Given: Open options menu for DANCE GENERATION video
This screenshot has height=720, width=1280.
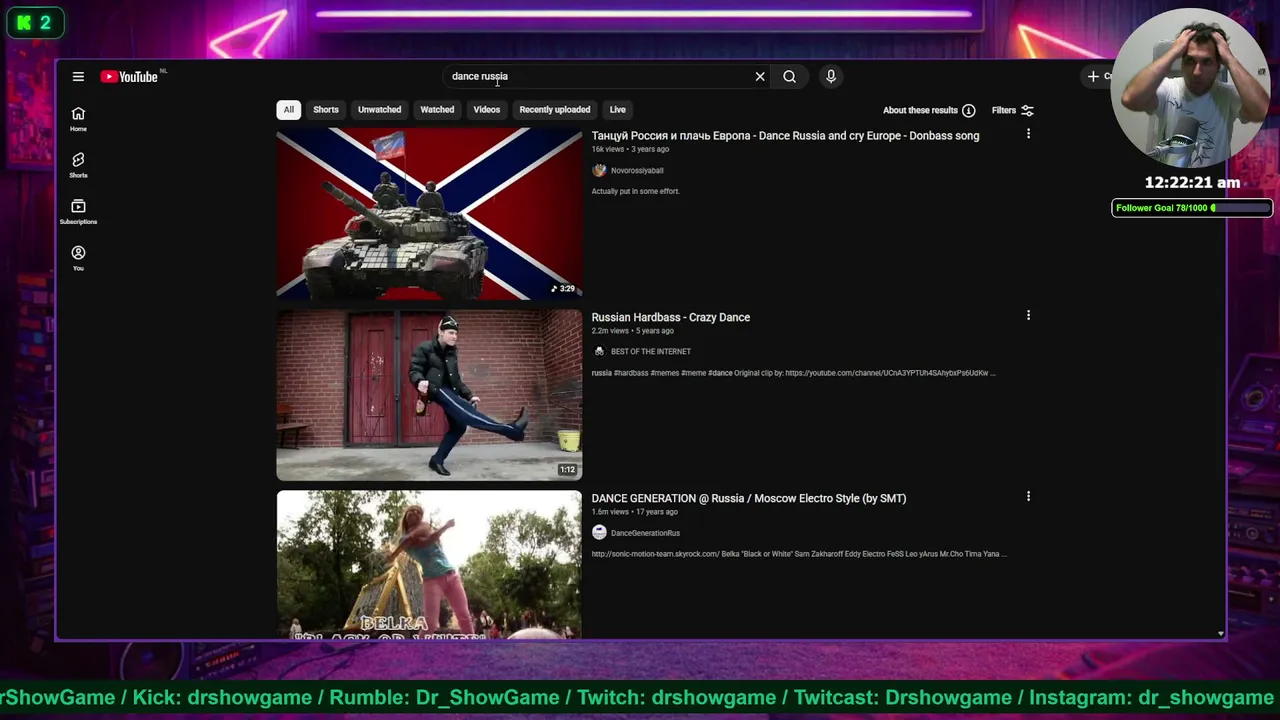Looking at the screenshot, I should click(x=1028, y=496).
